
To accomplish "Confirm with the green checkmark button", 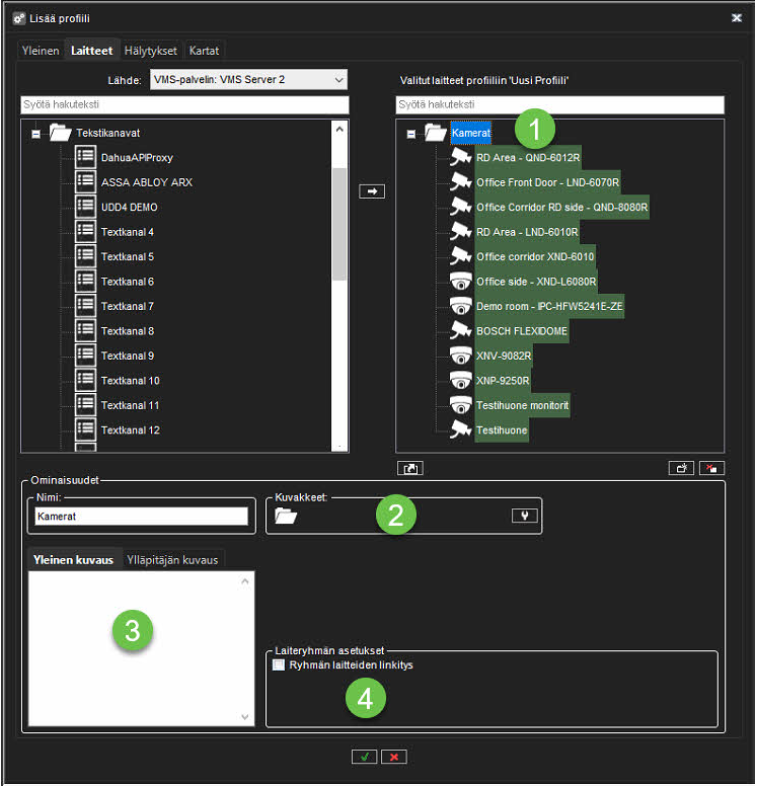I will [x=364, y=757].
